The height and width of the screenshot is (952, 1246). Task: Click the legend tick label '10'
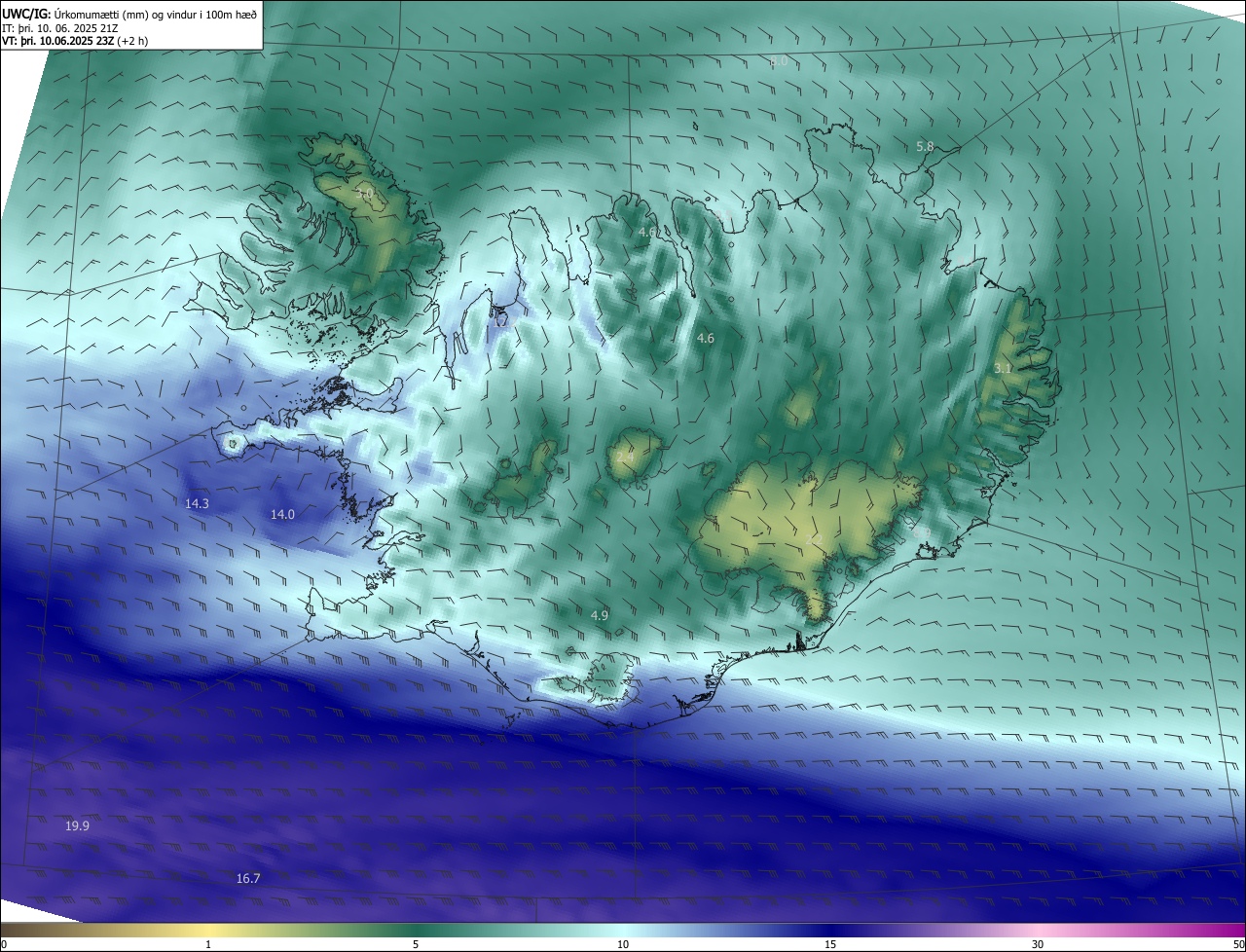click(623, 945)
